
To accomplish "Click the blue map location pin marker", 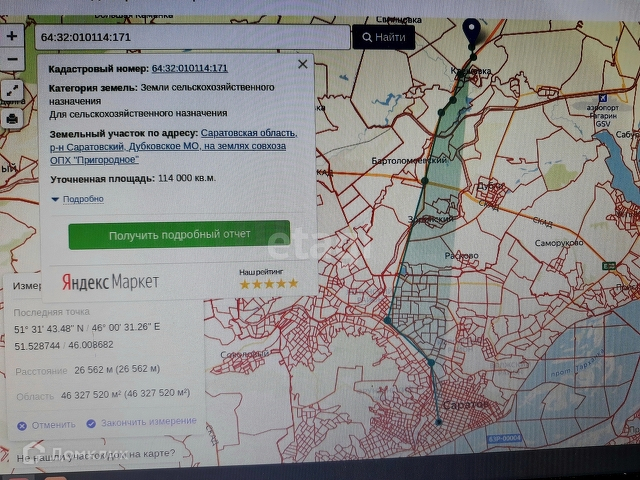I will 471,31.
